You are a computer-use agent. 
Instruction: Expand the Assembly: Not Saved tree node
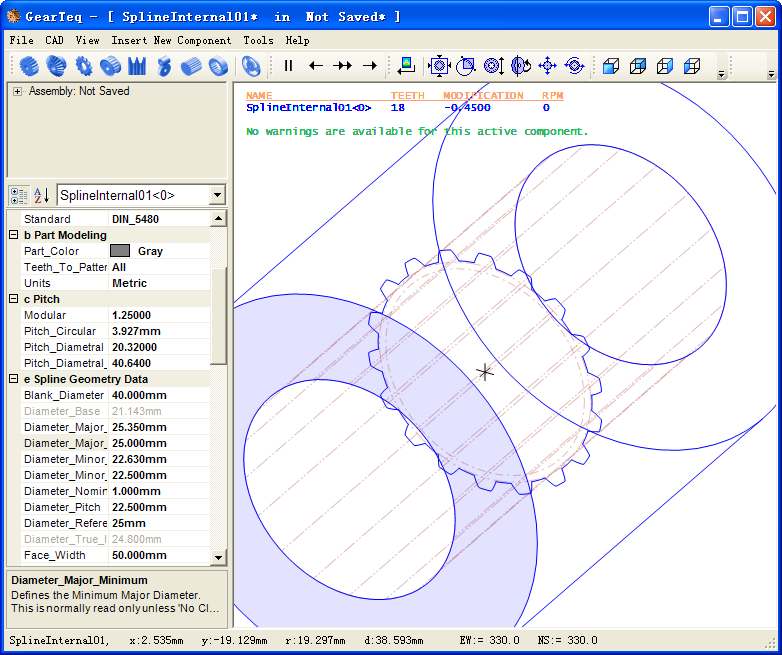tap(17, 91)
